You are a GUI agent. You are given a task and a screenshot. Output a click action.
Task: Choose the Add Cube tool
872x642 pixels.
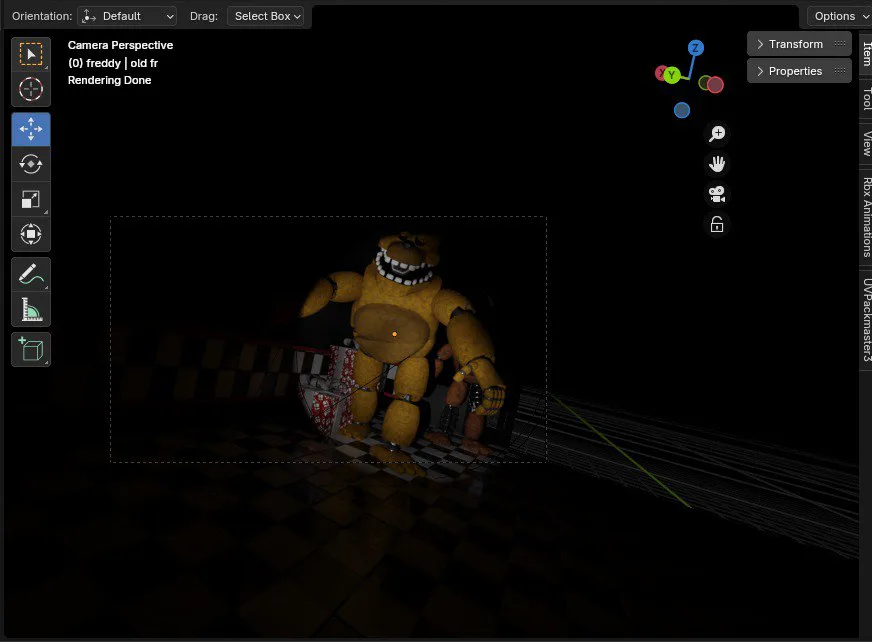31,349
